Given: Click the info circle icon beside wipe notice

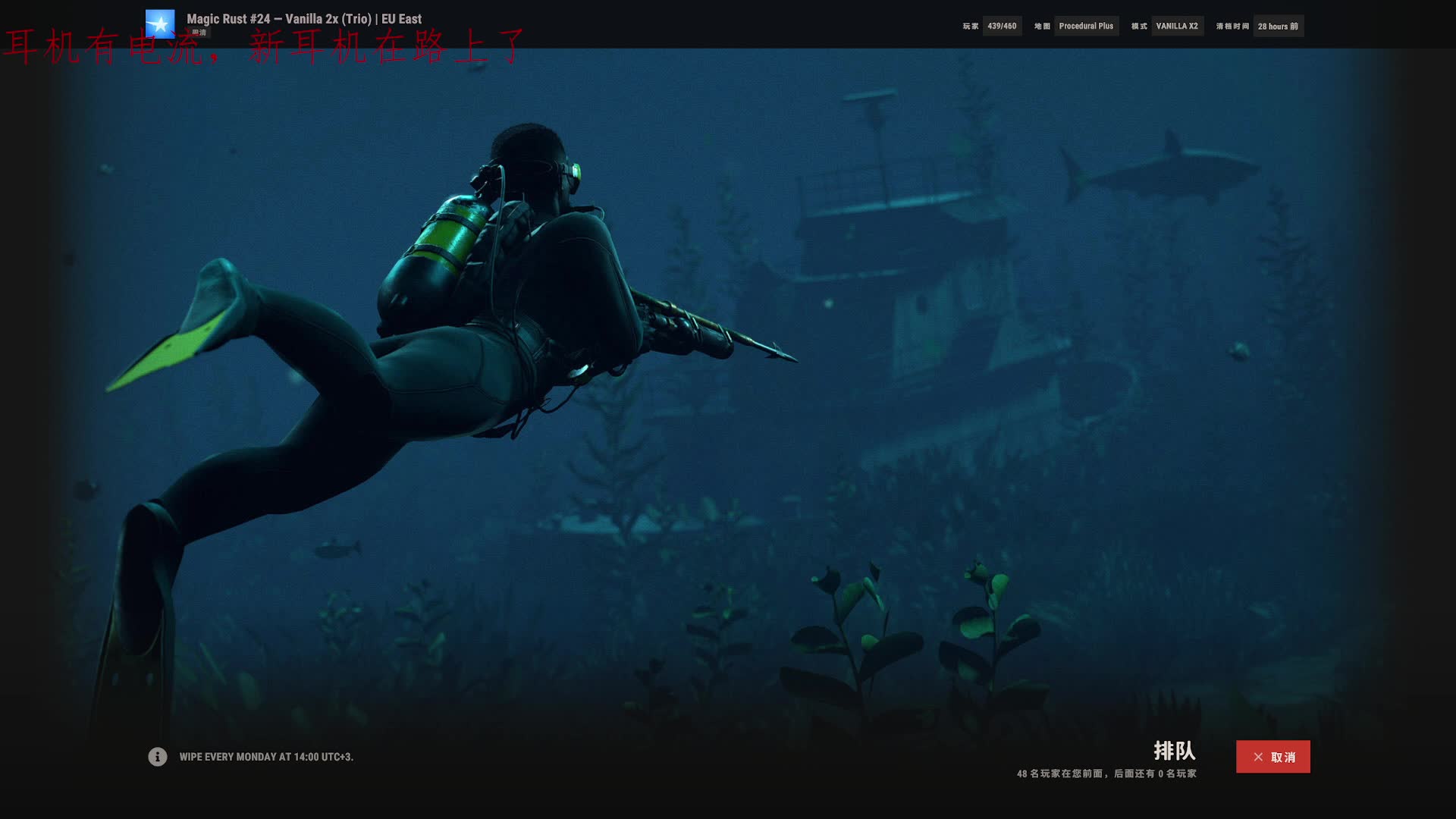Looking at the screenshot, I should 157,757.
